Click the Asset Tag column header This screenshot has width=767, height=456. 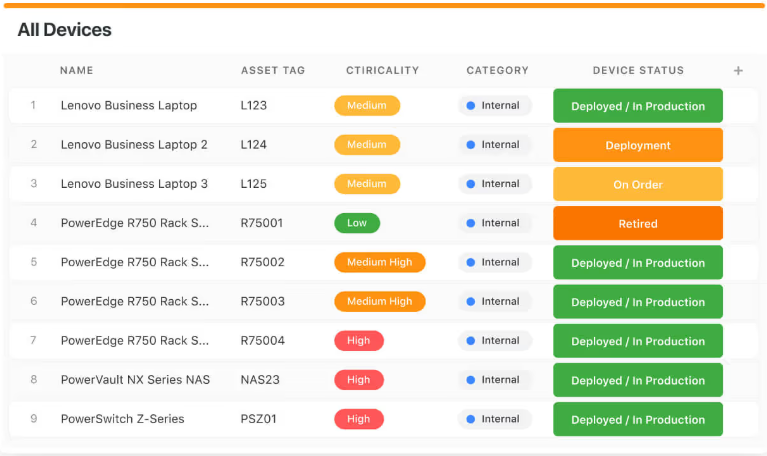(272, 71)
